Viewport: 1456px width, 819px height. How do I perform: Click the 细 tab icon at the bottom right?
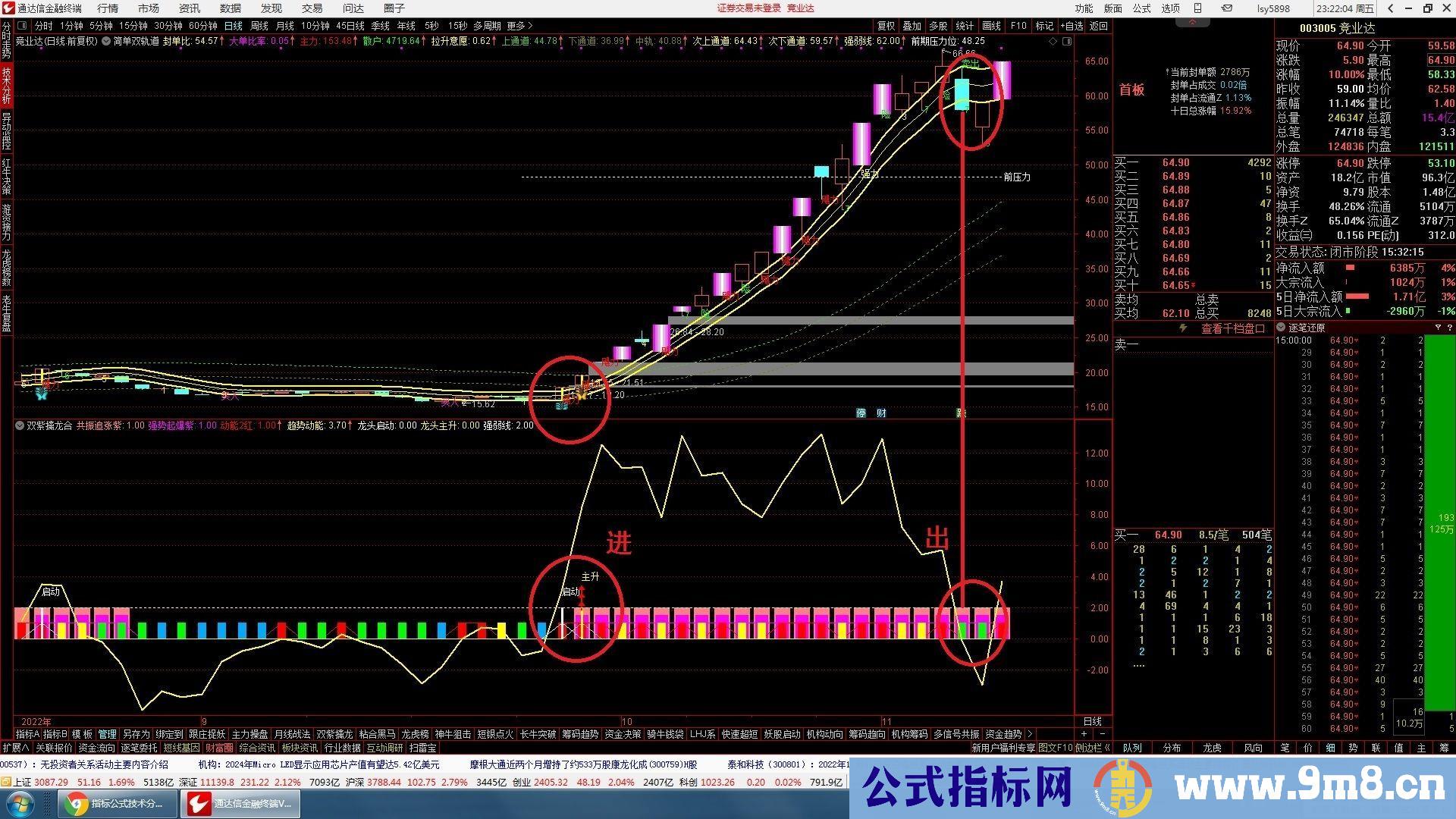pyautogui.click(x=1330, y=748)
